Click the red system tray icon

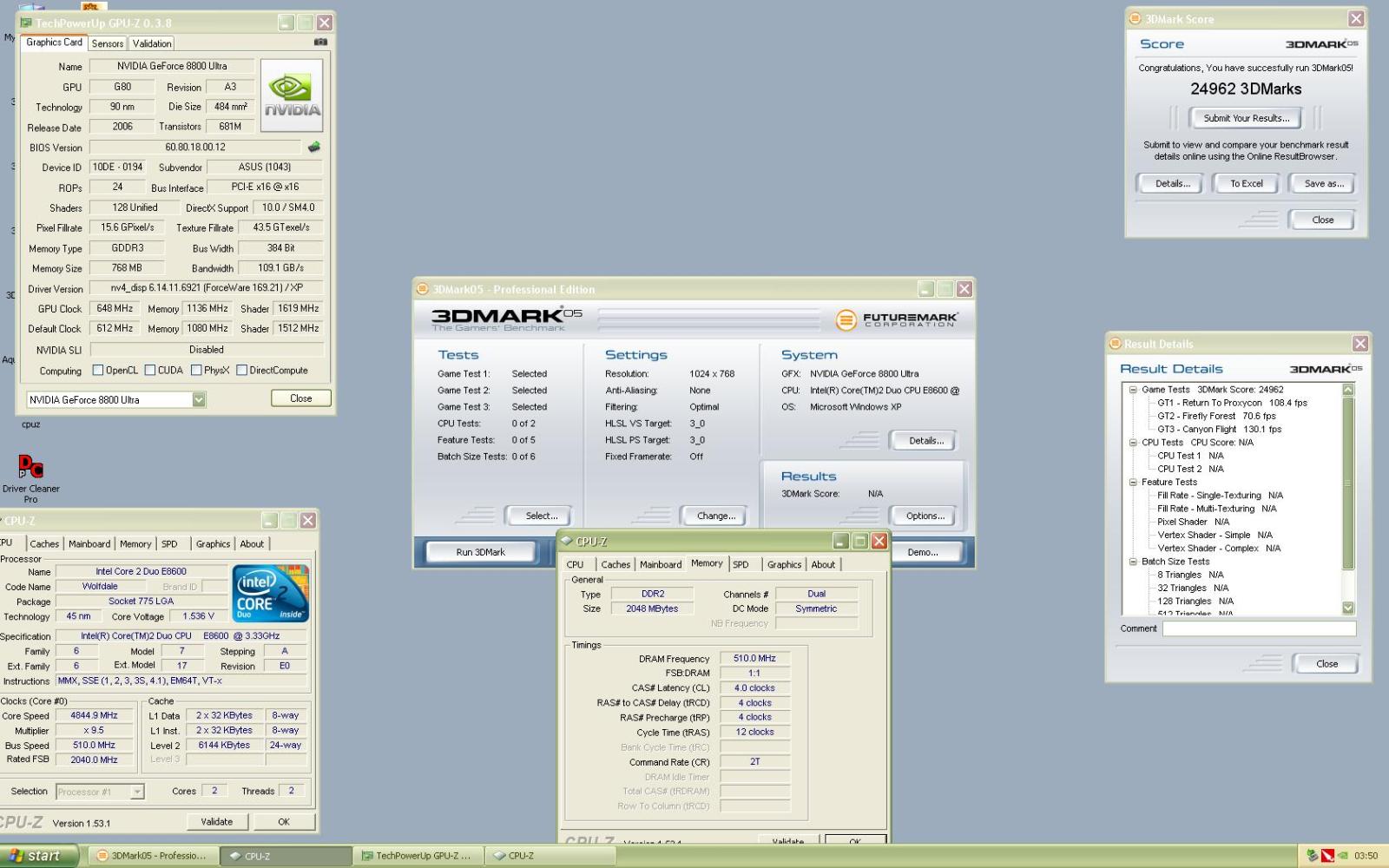pyautogui.click(x=1327, y=856)
